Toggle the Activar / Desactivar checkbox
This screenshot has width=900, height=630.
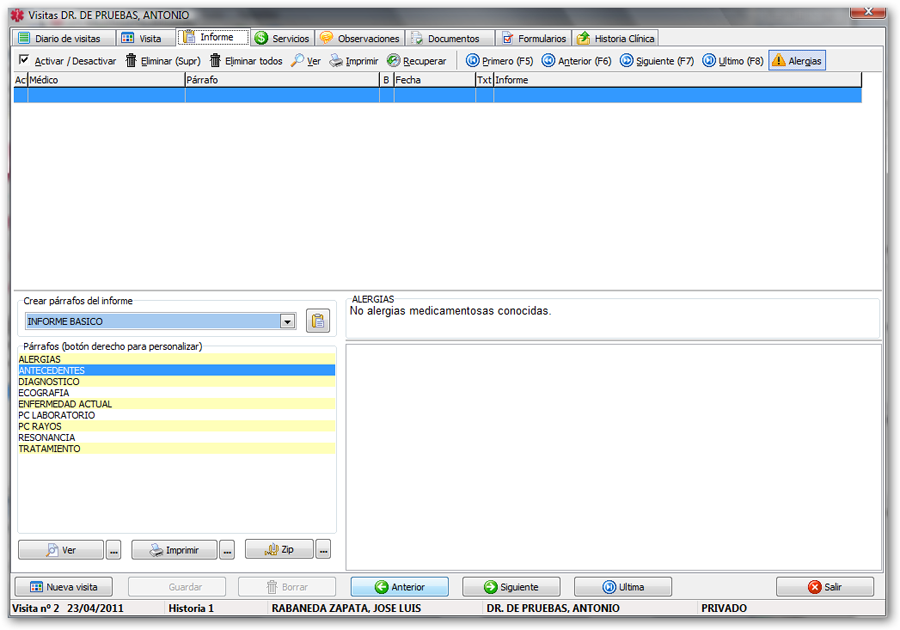click(24, 61)
